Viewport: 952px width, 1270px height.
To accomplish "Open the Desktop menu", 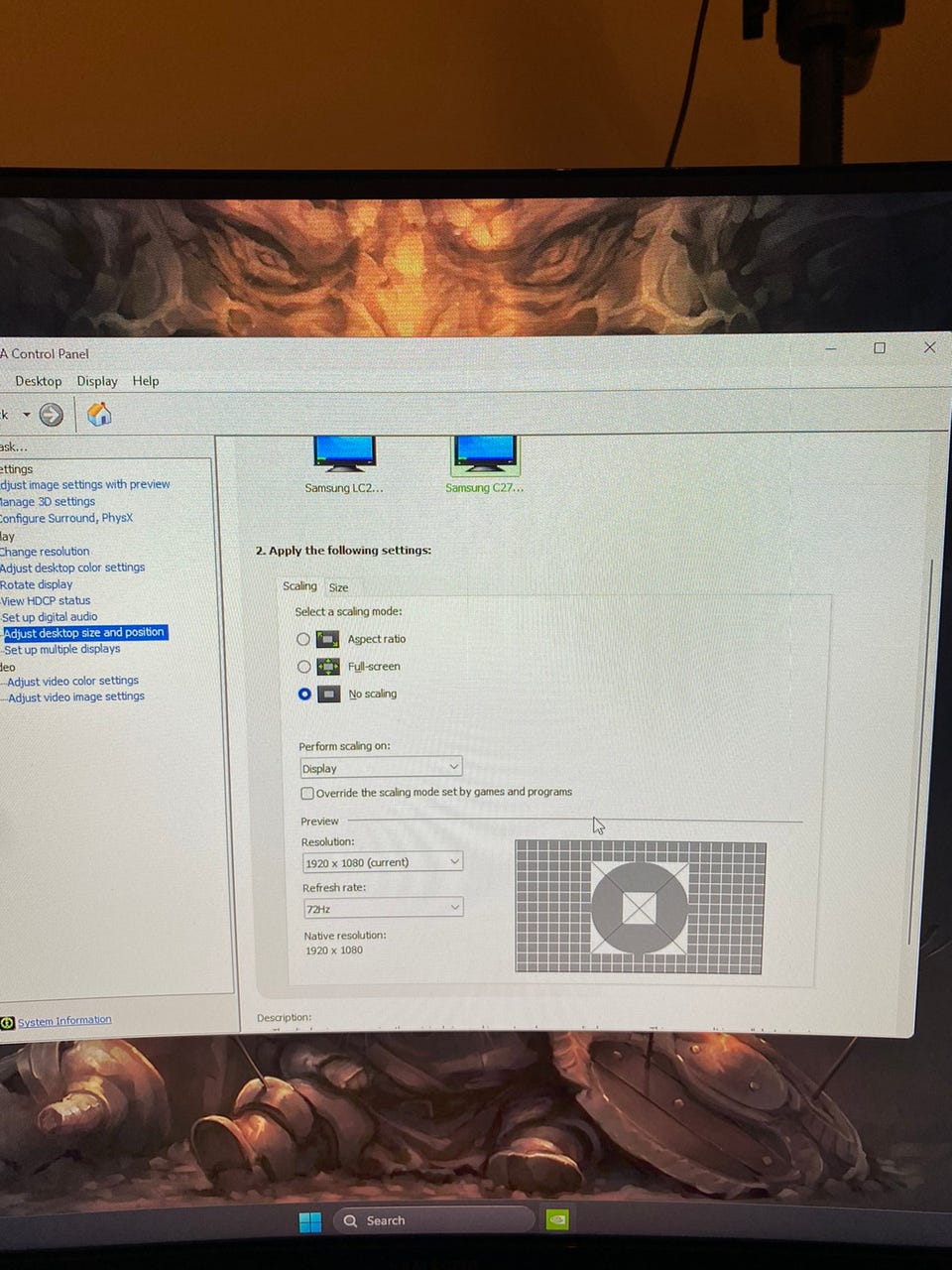I will 39,381.
